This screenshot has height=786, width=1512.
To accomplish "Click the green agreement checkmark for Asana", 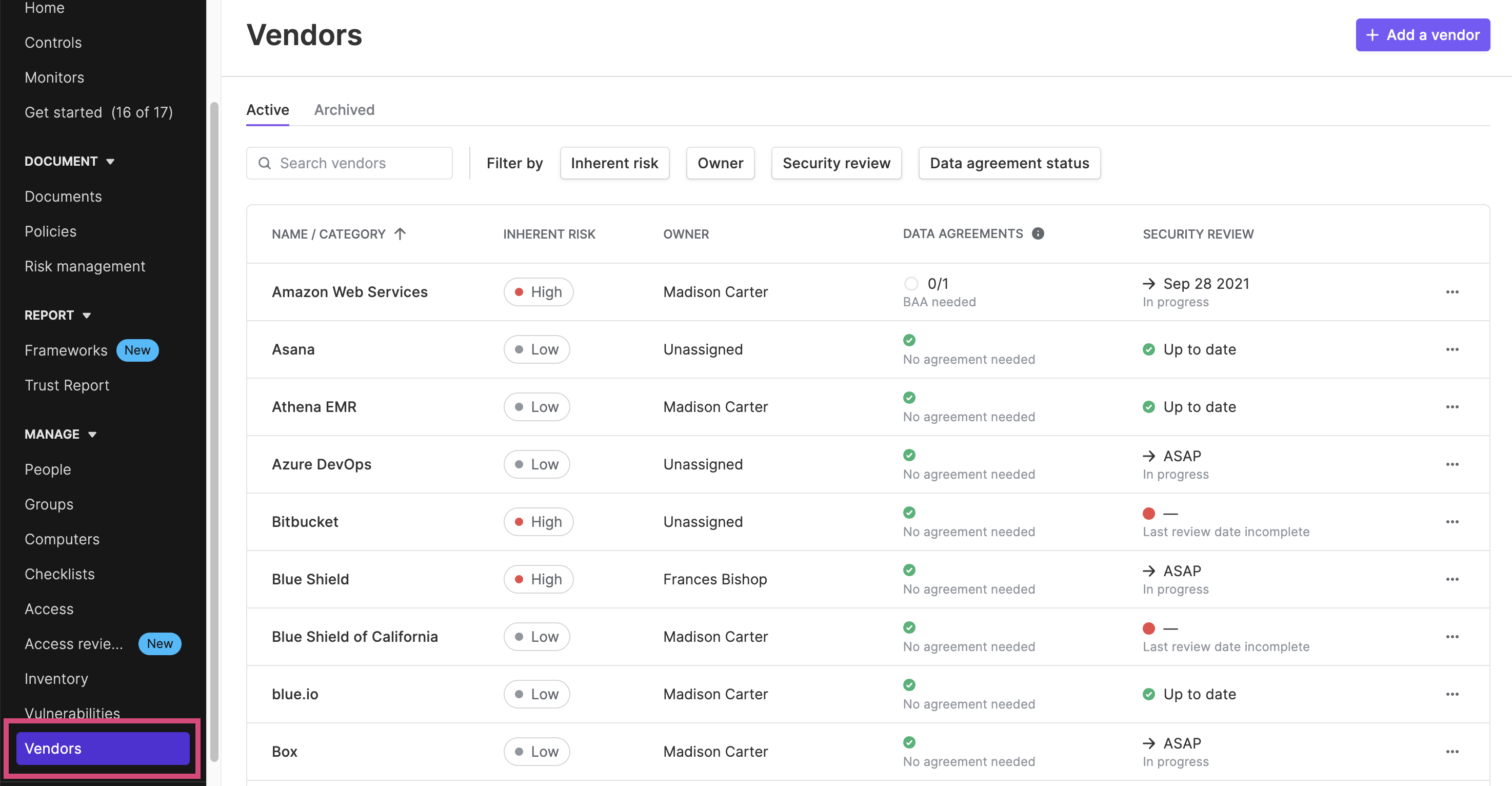I will coord(909,340).
